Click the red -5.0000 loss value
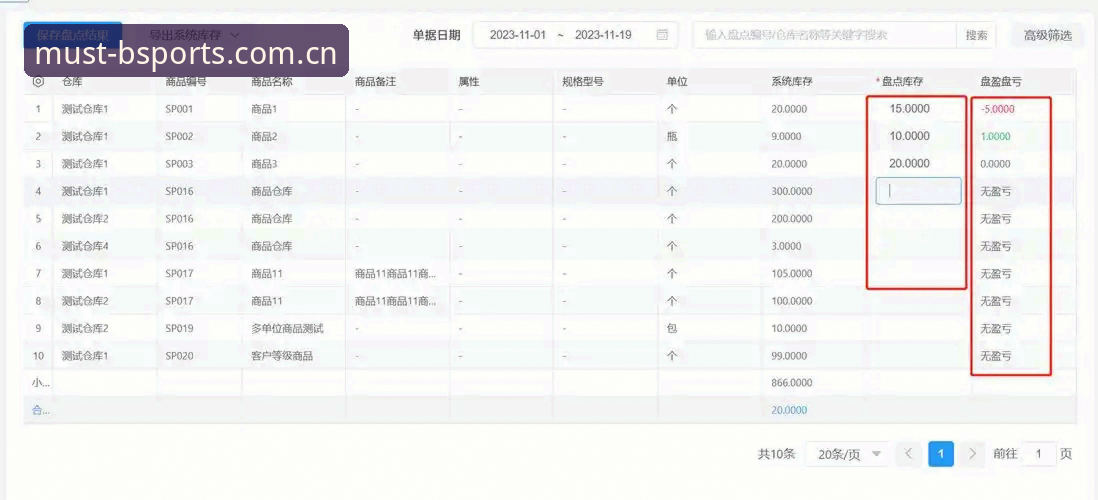This screenshot has width=1098, height=500. click(x=997, y=109)
